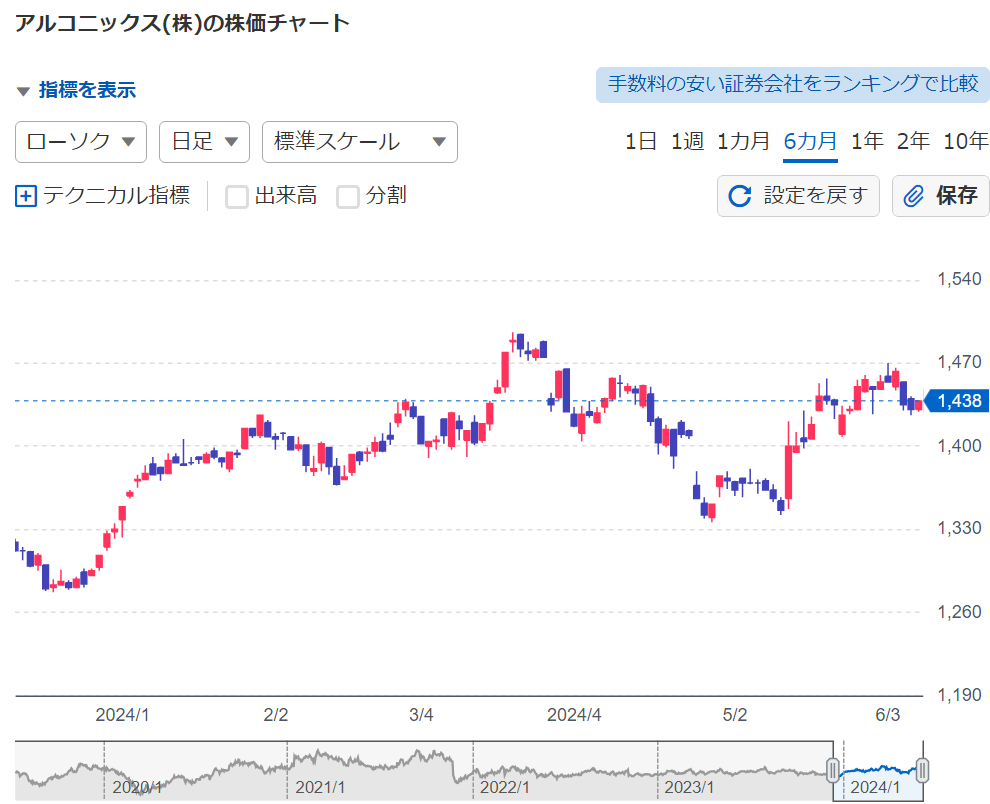Click the 1,330 price axis label
990x804 pixels.
[x=959, y=528]
